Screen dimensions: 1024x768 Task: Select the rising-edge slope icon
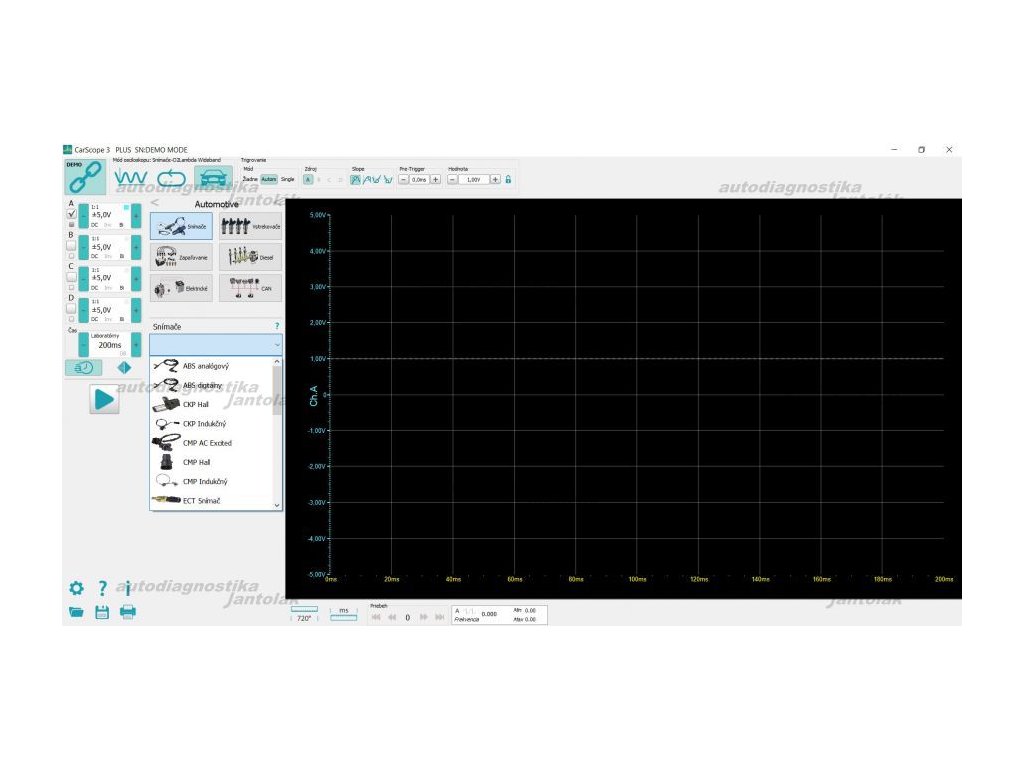point(355,180)
